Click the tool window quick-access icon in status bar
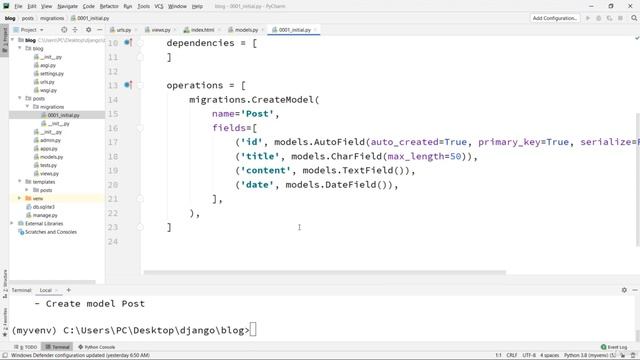Screen dimensions: 640x360 point(5,355)
